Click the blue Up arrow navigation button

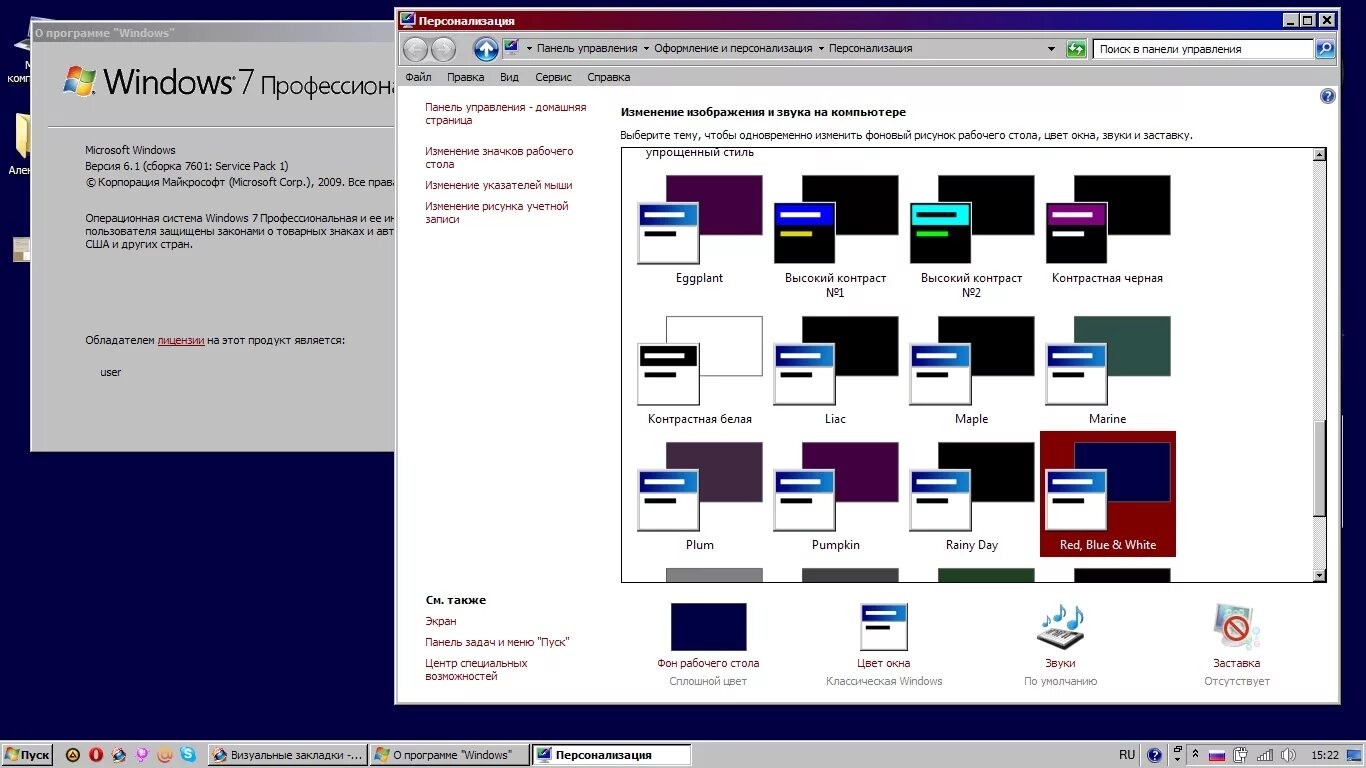[x=486, y=48]
